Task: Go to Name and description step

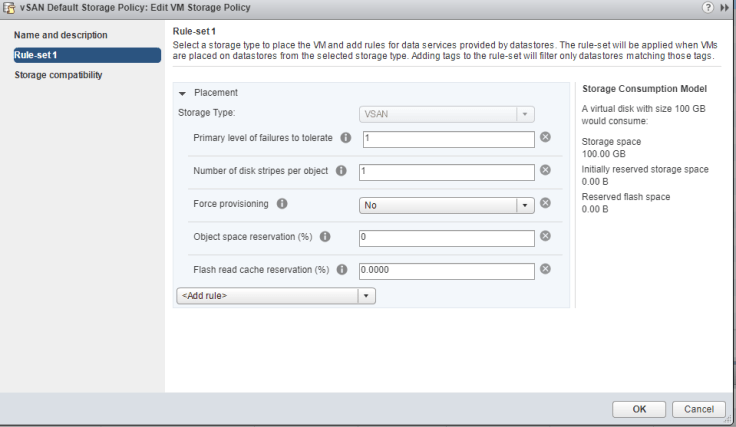Action: pyautogui.click(x=60, y=36)
